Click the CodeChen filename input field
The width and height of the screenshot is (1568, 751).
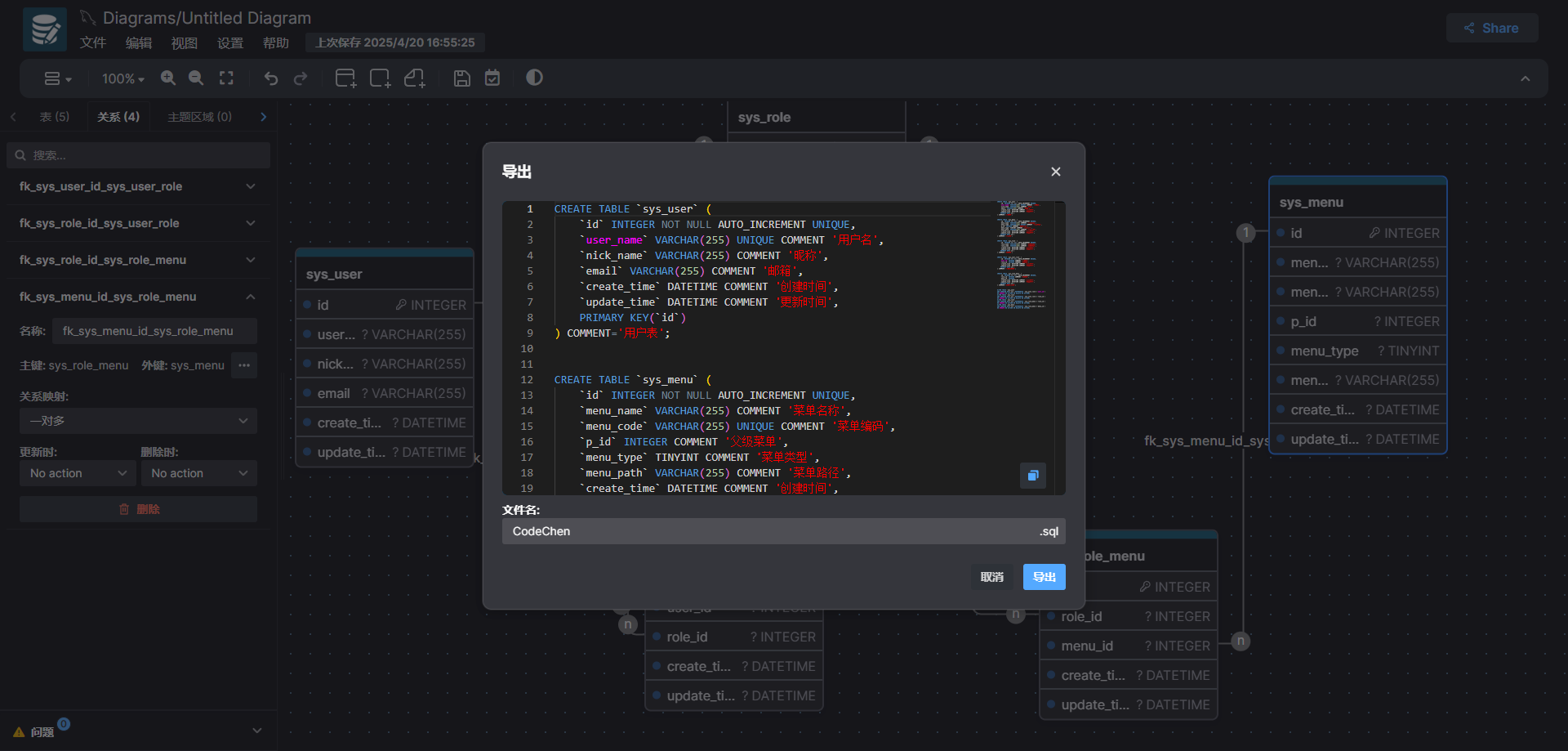point(768,531)
